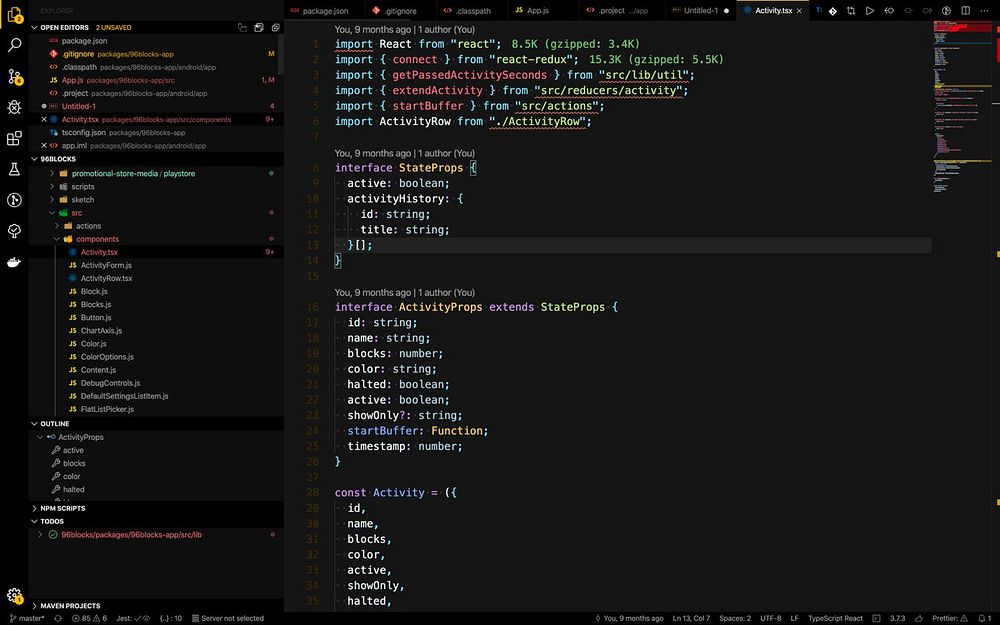Image resolution: width=1000 pixels, height=625 pixels.
Task: Switch to the Untitled-1 tab
Action: pyautogui.click(x=699, y=10)
